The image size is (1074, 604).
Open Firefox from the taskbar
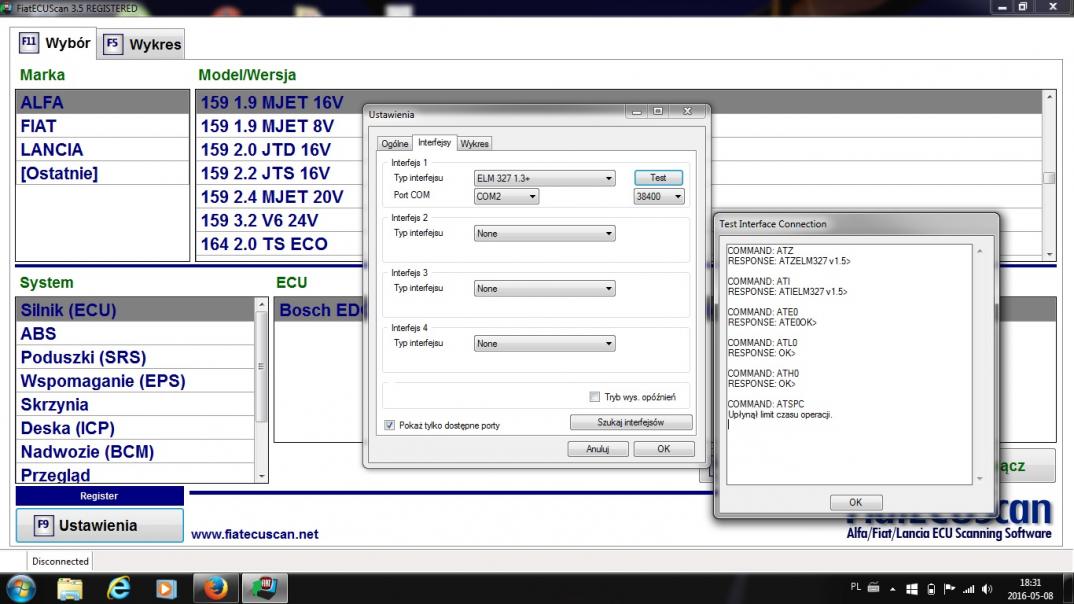215,588
